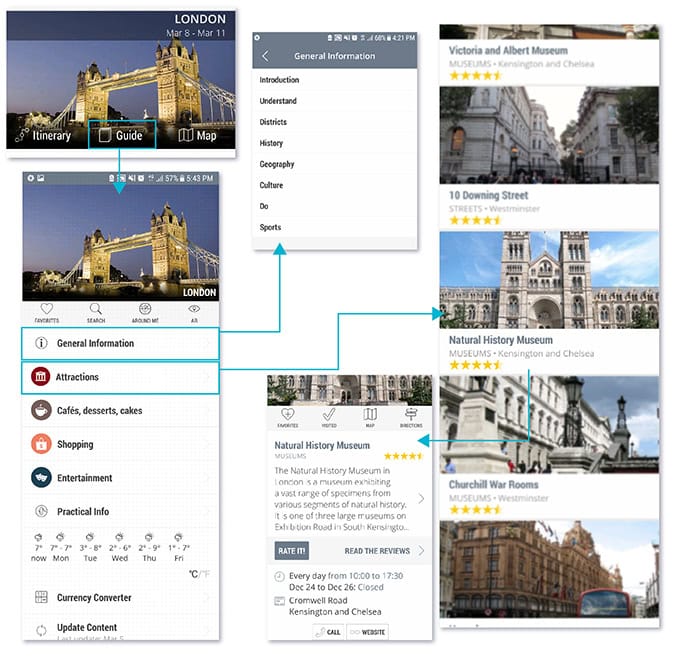Open the Shopping category
Viewport: 700px width, 657px height.
pyautogui.click(x=121, y=444)
